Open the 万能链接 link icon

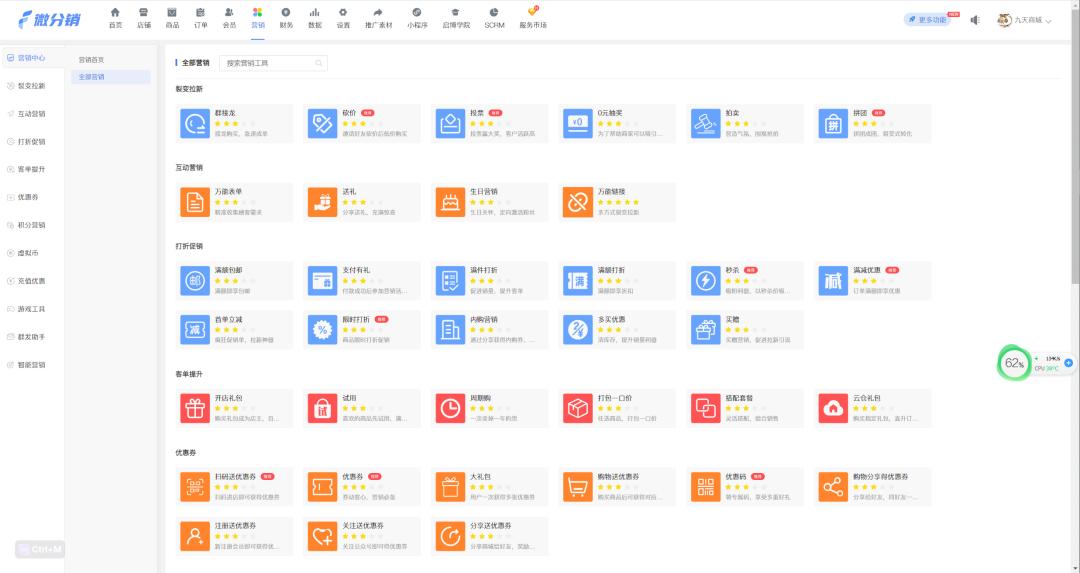[x=577, y=202]
